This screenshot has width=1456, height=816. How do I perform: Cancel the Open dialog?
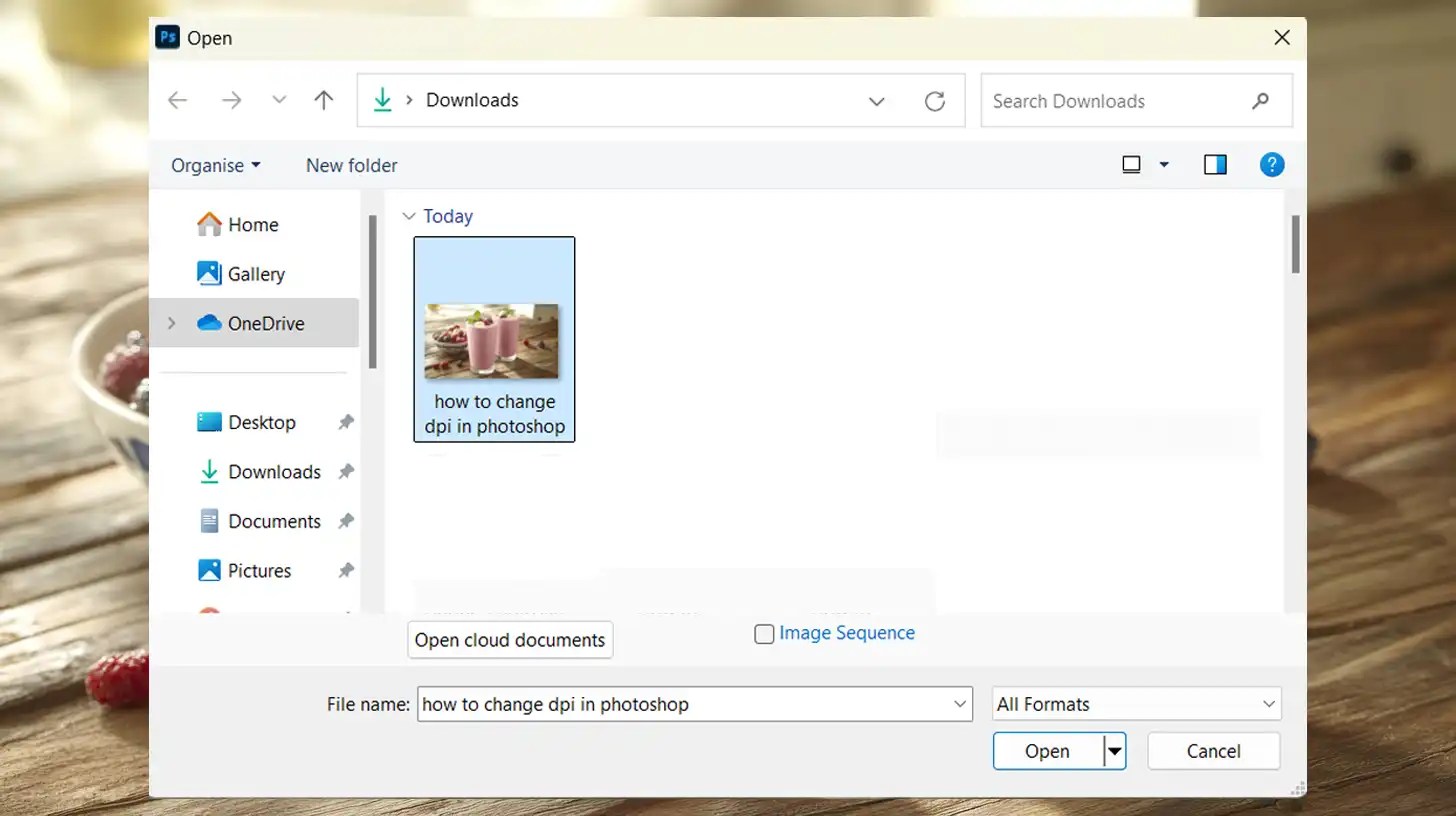(x=1213, y=751)
